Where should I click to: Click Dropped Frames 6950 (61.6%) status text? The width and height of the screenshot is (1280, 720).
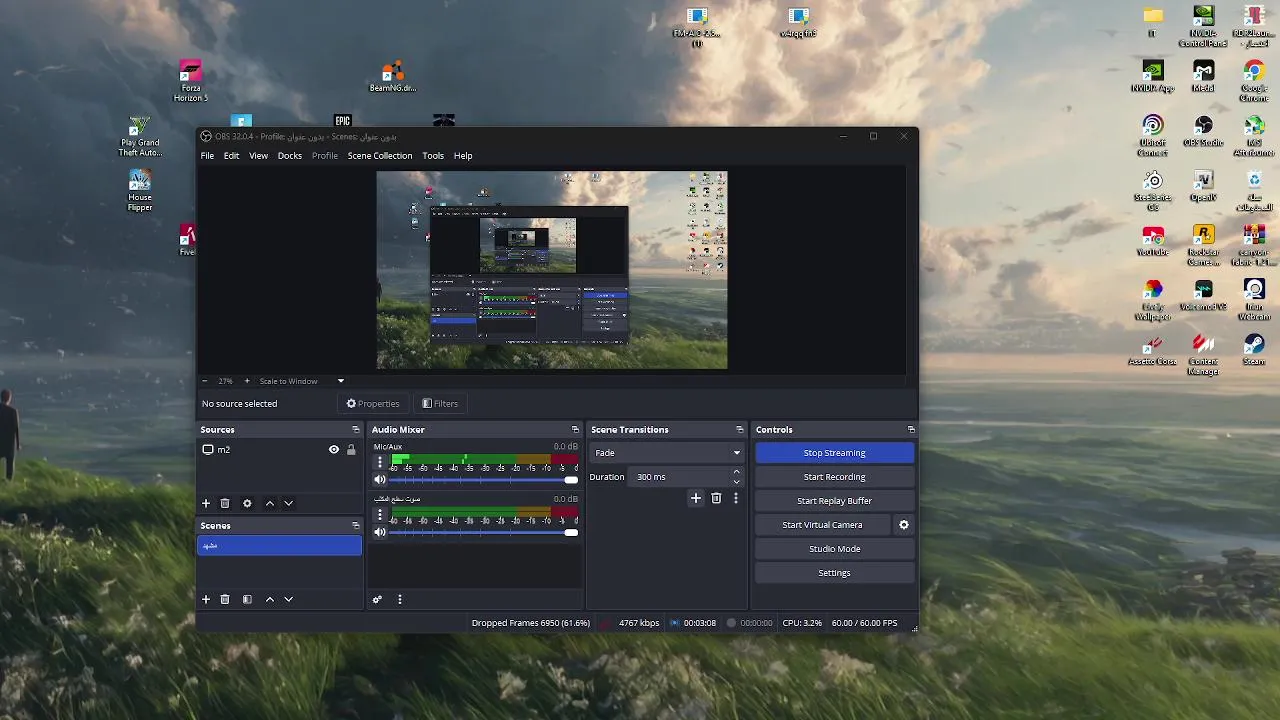tap(531, 623)
